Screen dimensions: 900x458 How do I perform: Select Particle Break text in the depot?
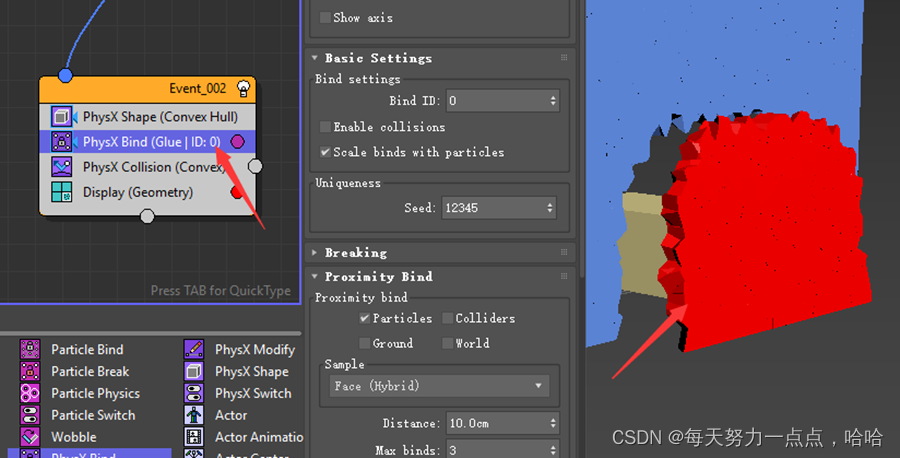90,371
